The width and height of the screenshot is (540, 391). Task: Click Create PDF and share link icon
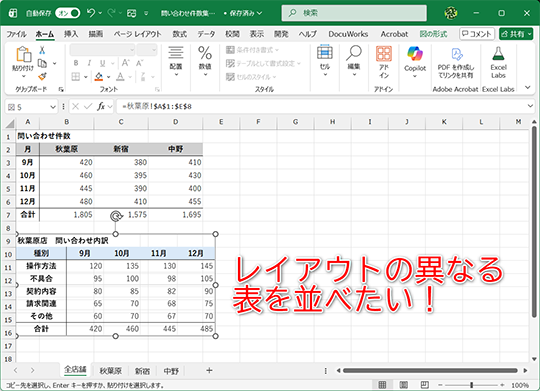click(x=456, y=54)
